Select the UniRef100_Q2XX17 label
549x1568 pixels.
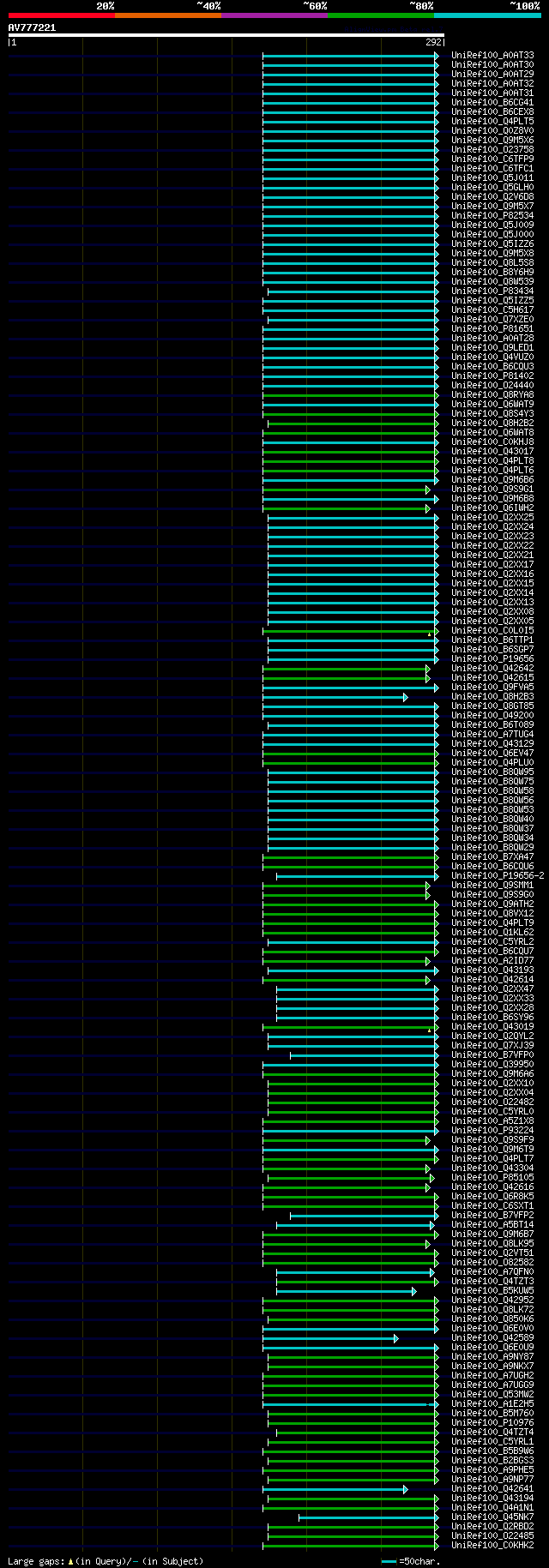click(x=492, y=565)
